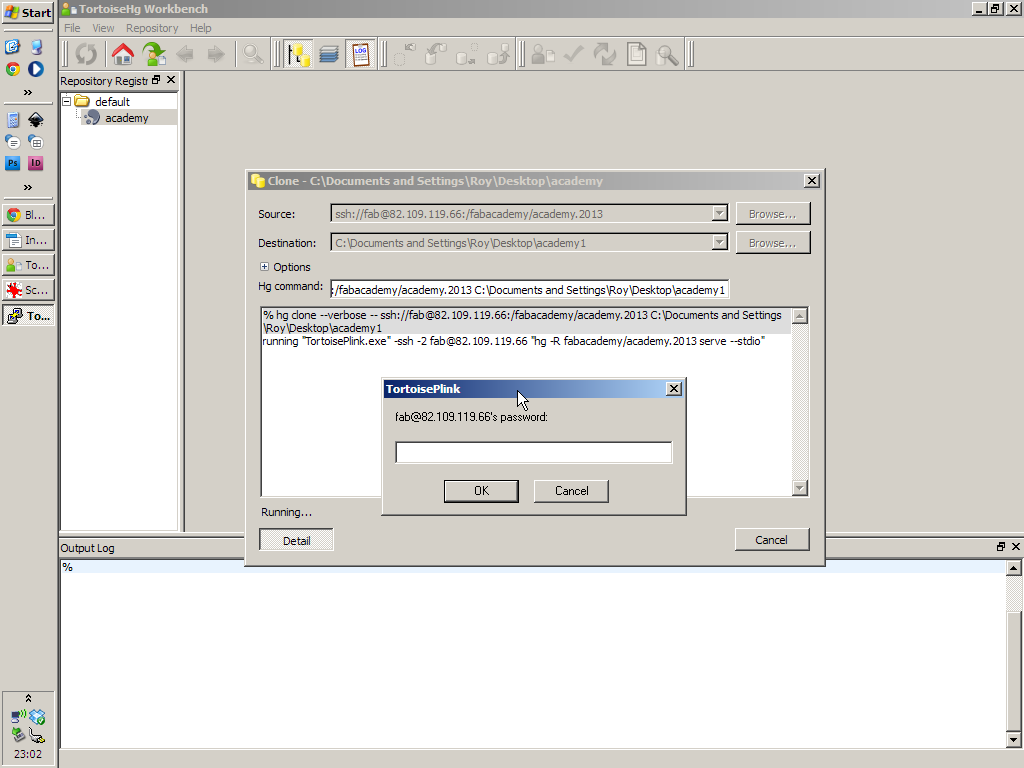
Task: Focus the password input field
Action: coord(534,452)
